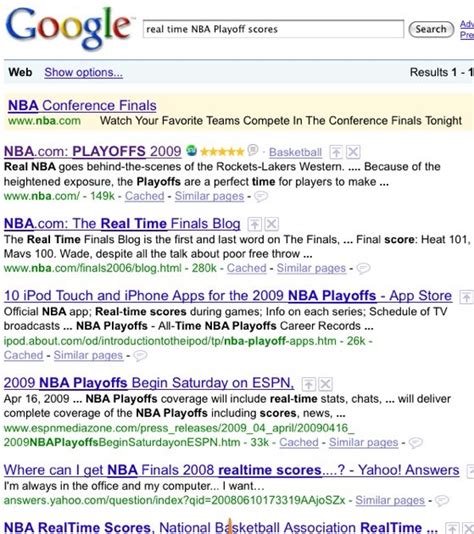Promote the Real Time Finals Blog result

click(254, 224)
